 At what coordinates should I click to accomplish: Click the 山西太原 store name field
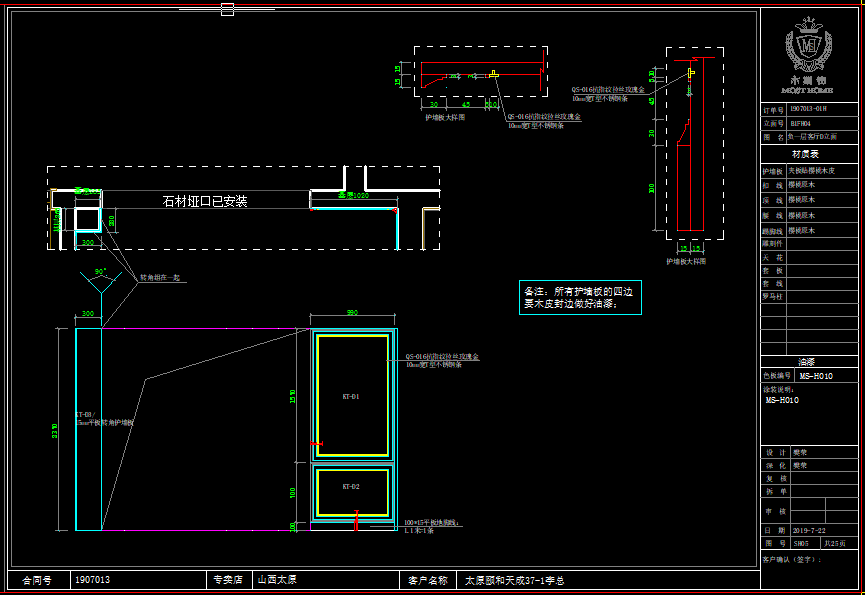(278, 580)
